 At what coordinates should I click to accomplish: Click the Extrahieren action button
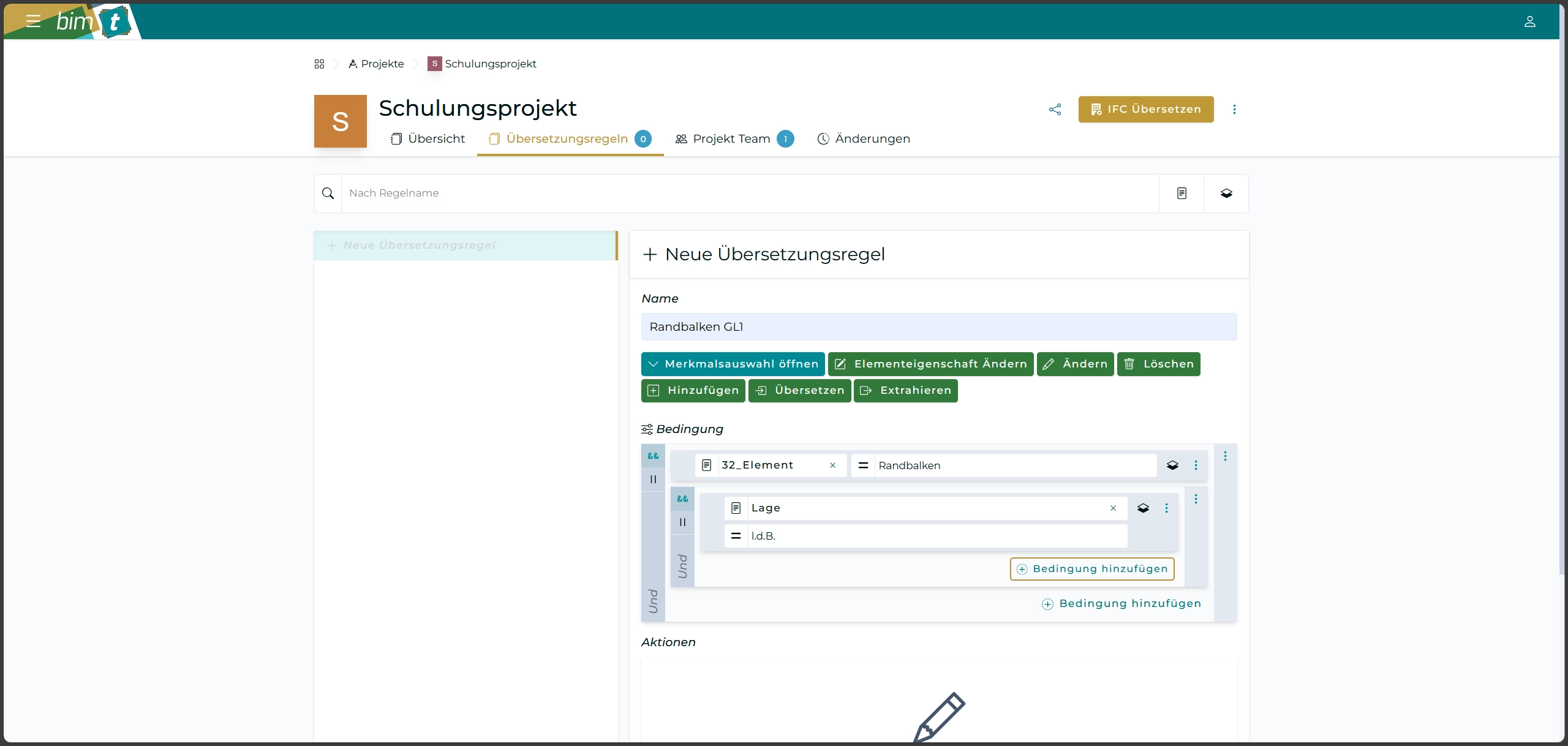pyautogui.click(x=905, y=391)
